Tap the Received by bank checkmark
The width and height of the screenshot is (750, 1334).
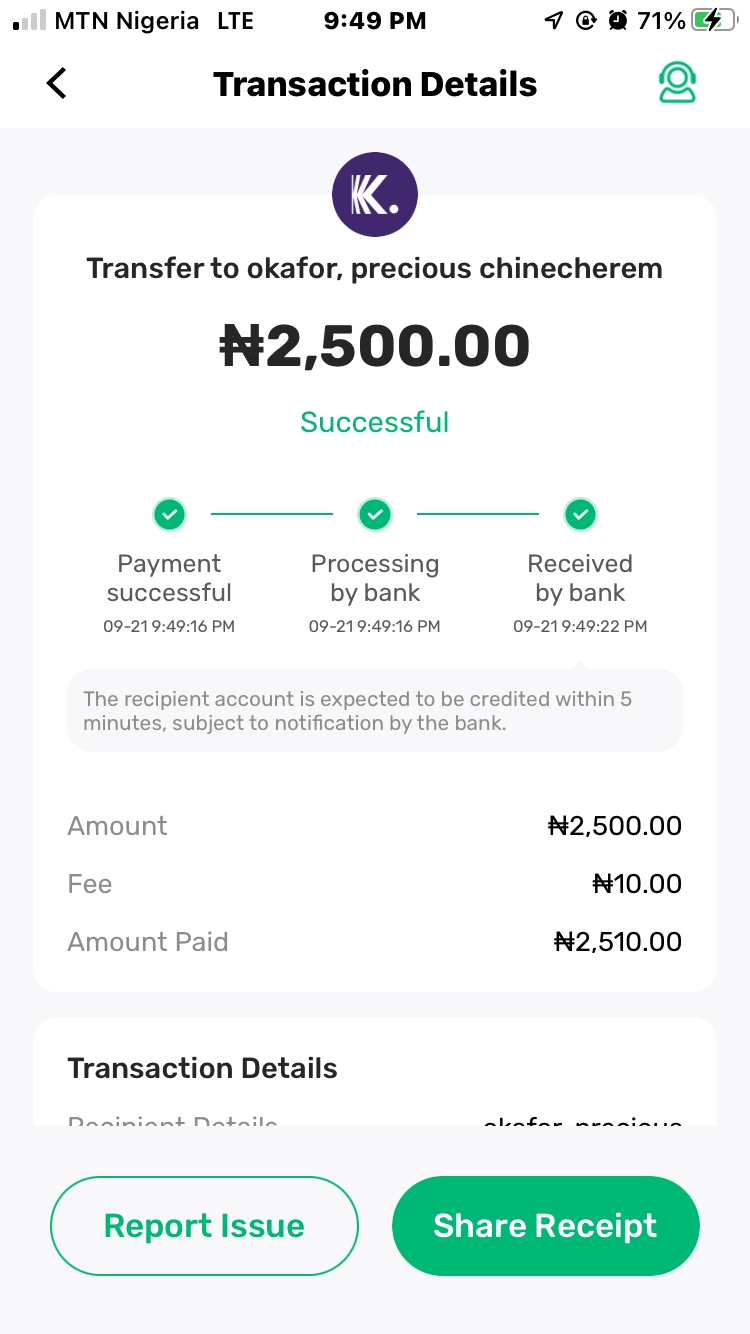580,515
